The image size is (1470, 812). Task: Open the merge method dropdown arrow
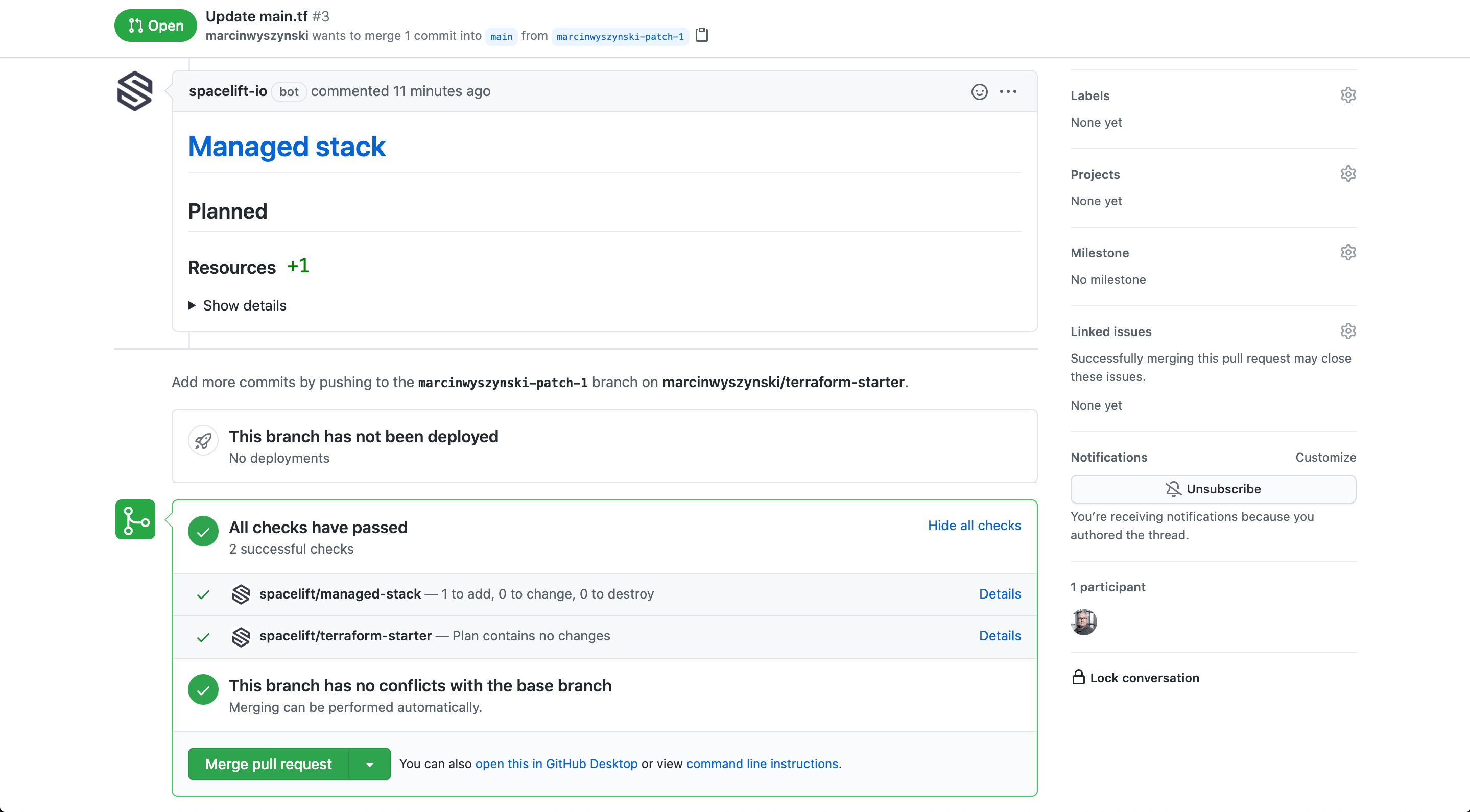click(x=370, y=764)
